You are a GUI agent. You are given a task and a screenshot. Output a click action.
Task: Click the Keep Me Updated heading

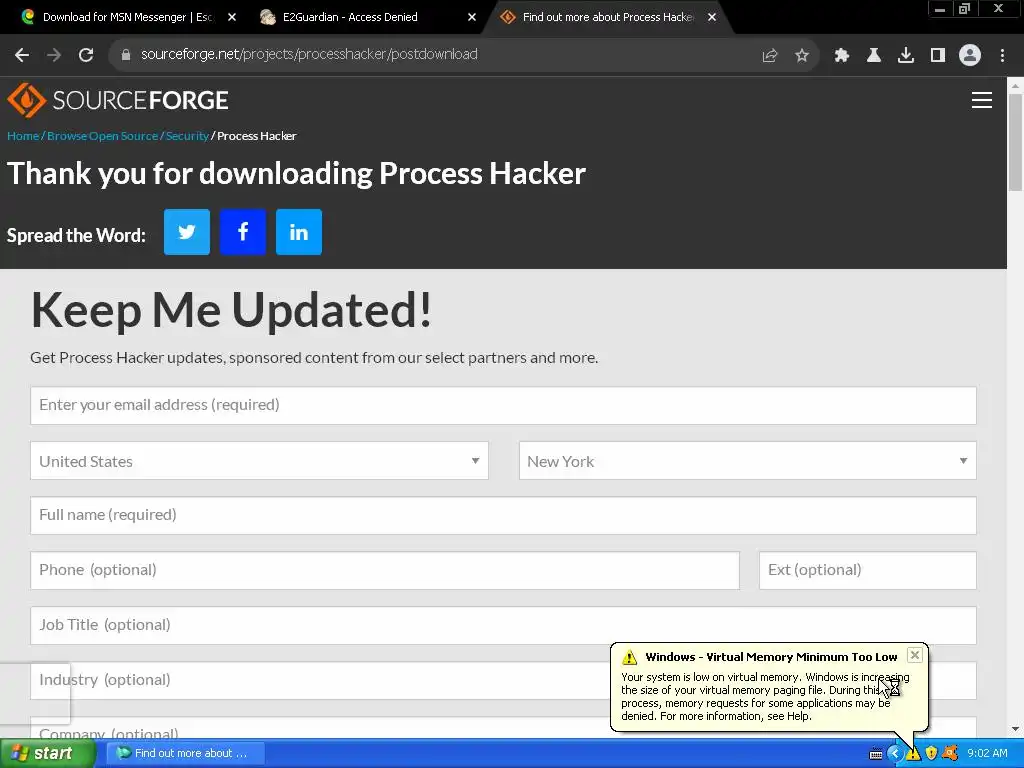(x=231, y=310)
